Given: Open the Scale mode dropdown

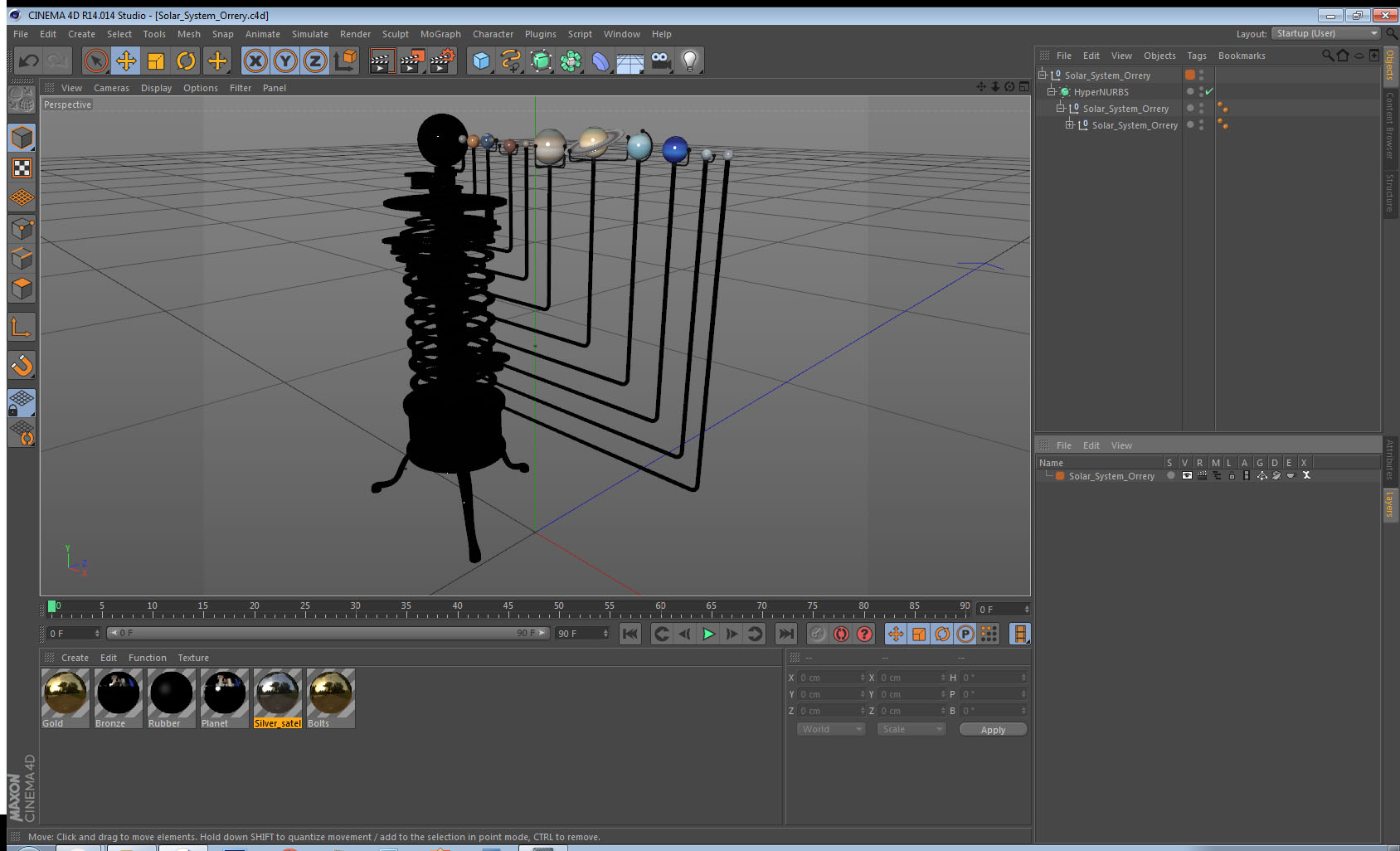Looking at the screenshot, I should pos(911,729).
